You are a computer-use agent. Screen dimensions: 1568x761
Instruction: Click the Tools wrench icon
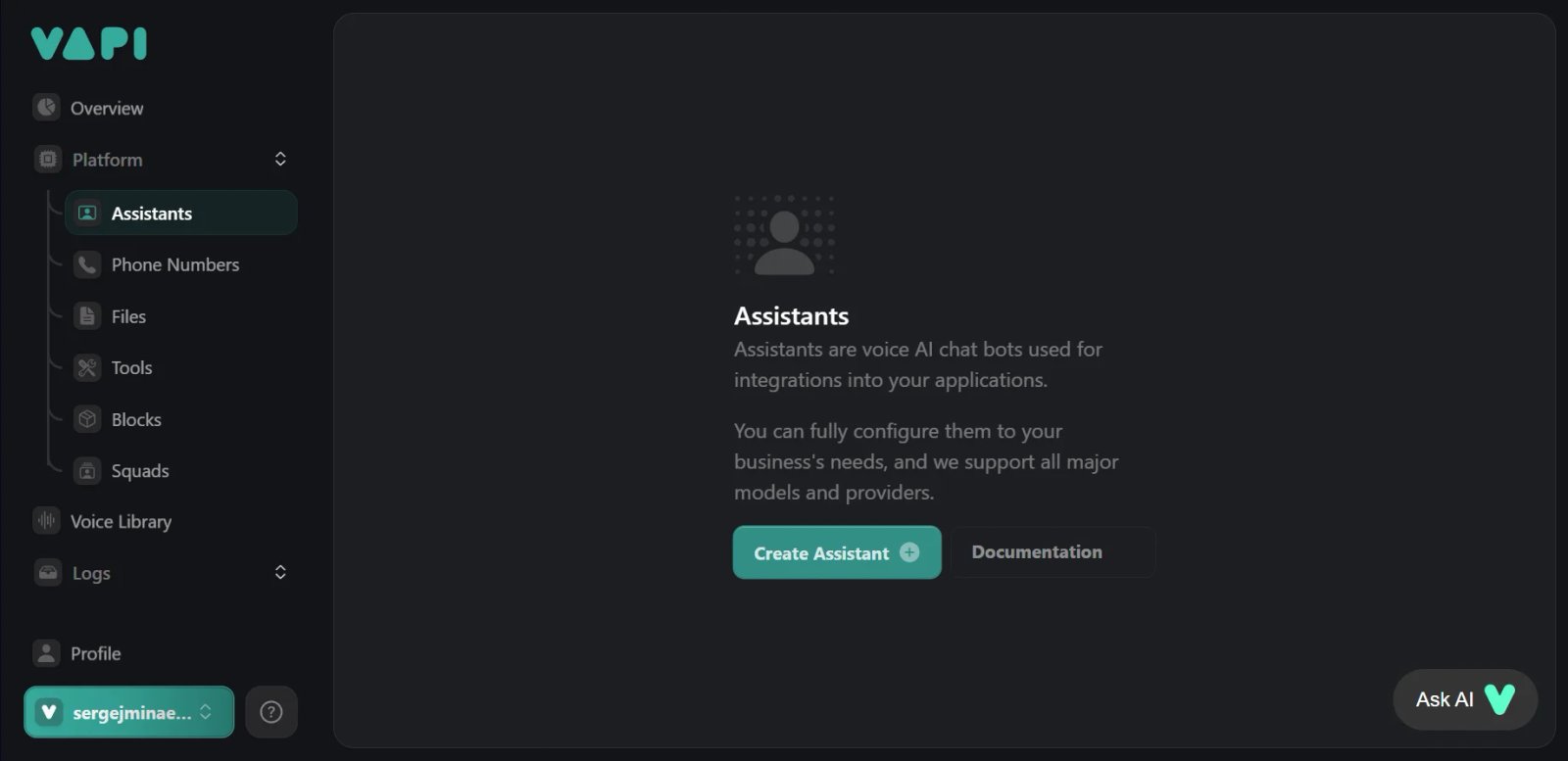click(87, 367)
